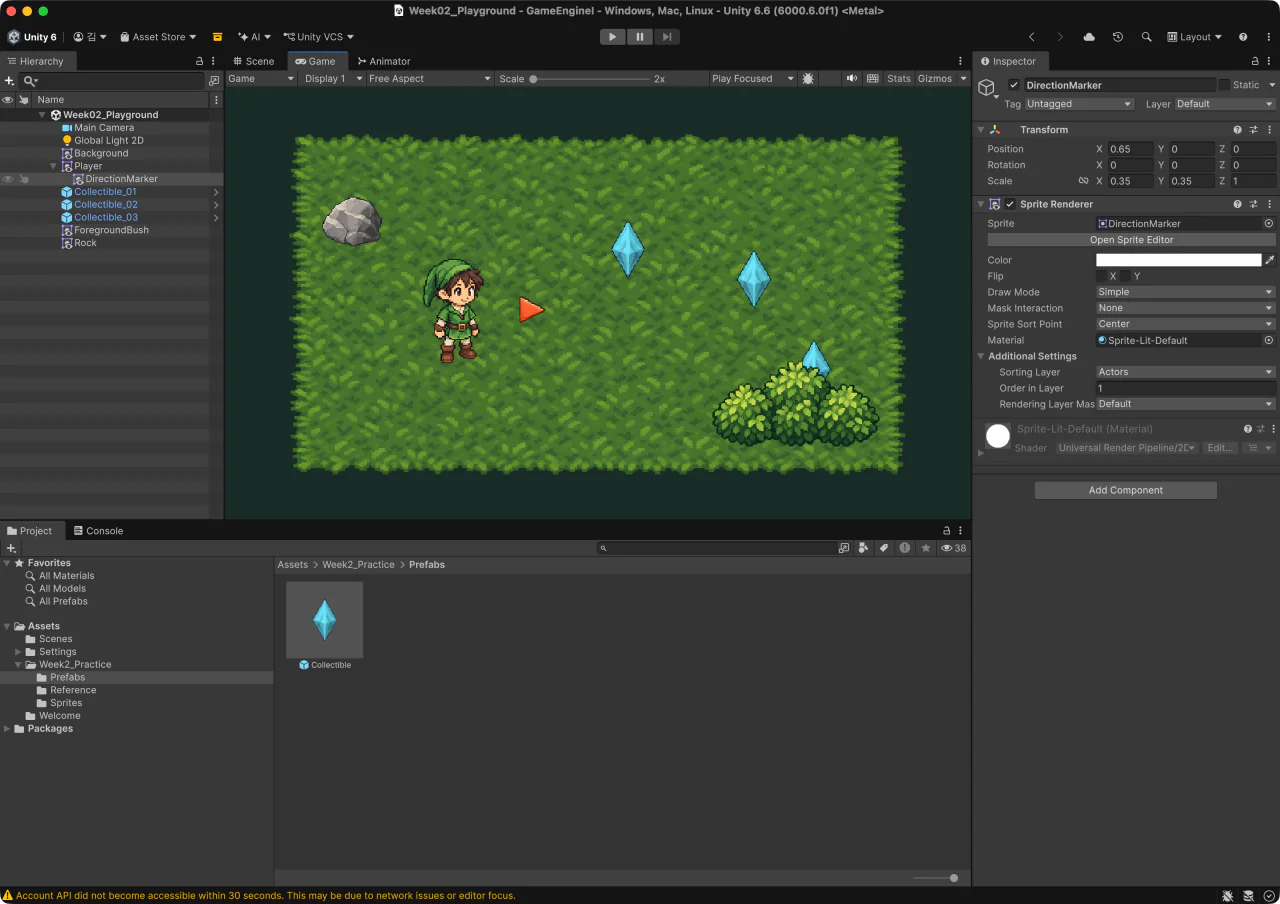The width and height of the screenshot is (1280, 904).
Task: Click Project favorites star icon
Action: click(x=926, y=548)
